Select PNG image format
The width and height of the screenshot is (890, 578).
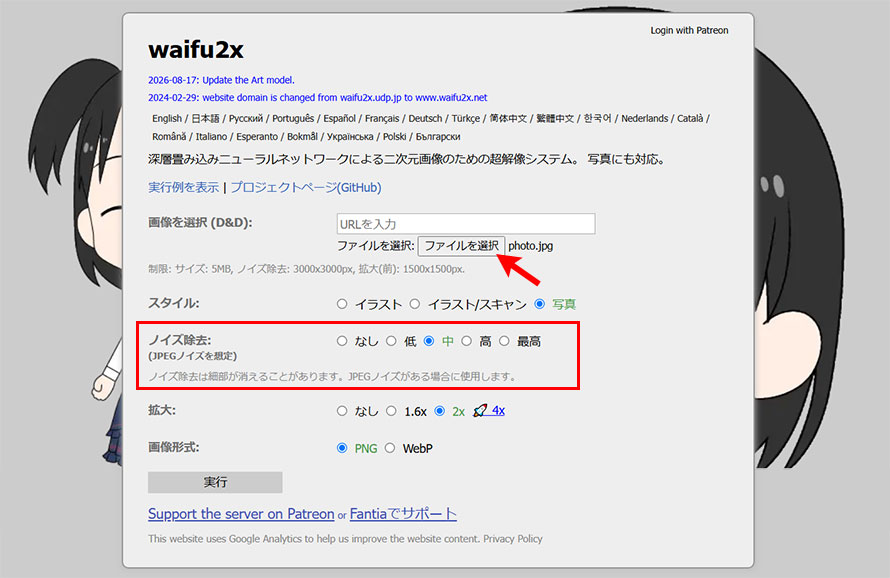coord(342,448)
